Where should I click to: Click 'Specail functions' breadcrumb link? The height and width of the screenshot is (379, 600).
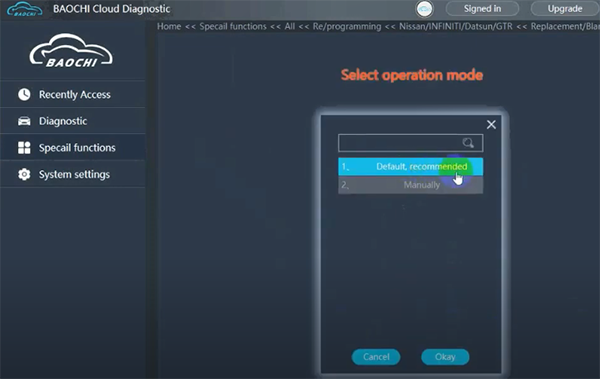coord(233,26)
